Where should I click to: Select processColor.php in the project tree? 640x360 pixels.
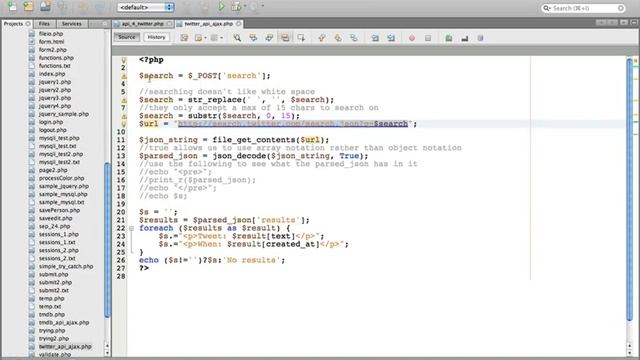(62, 178)
